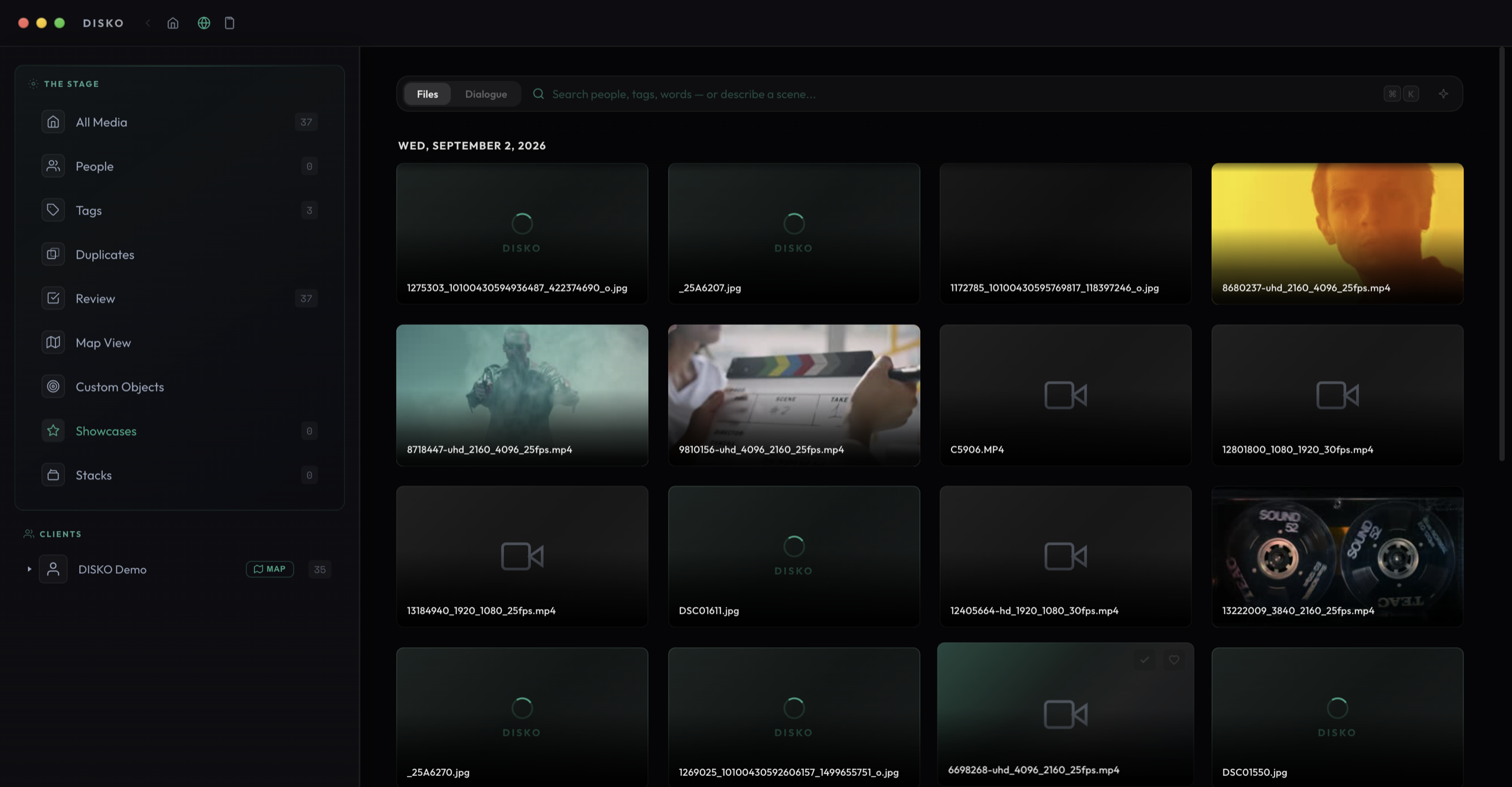Image resolution: width=1512 pixels, height=787 pixels.
Task: Click the clipboard icon in title bar
Action: pos(230,23)
